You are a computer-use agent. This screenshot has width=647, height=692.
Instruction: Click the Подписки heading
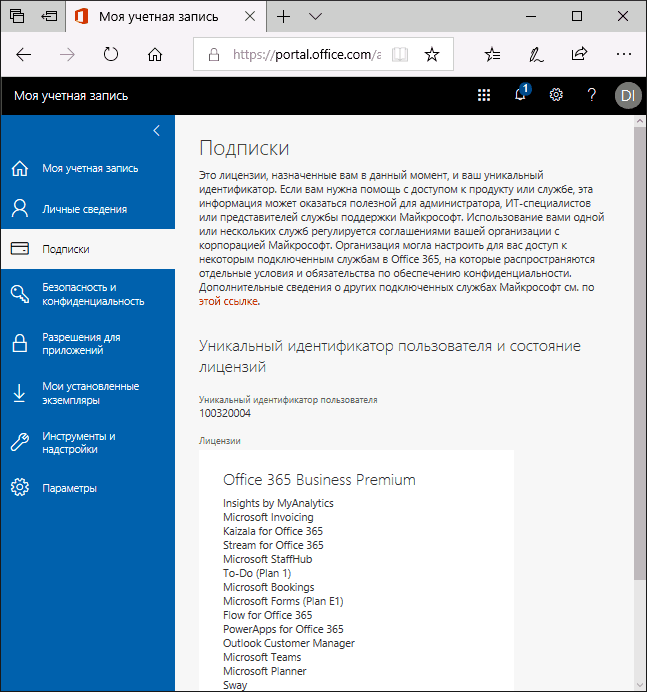pos(244,148)
